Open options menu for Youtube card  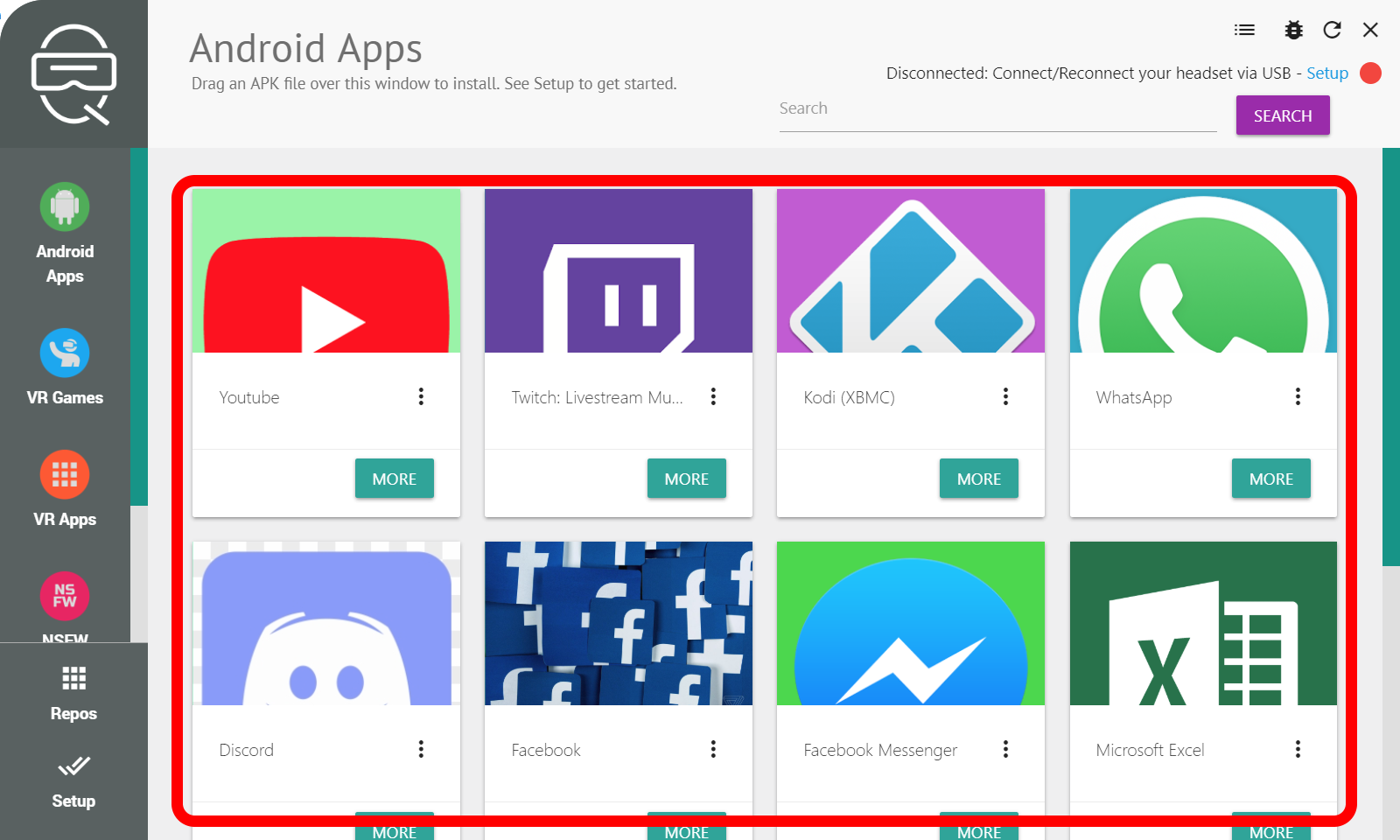421,396
